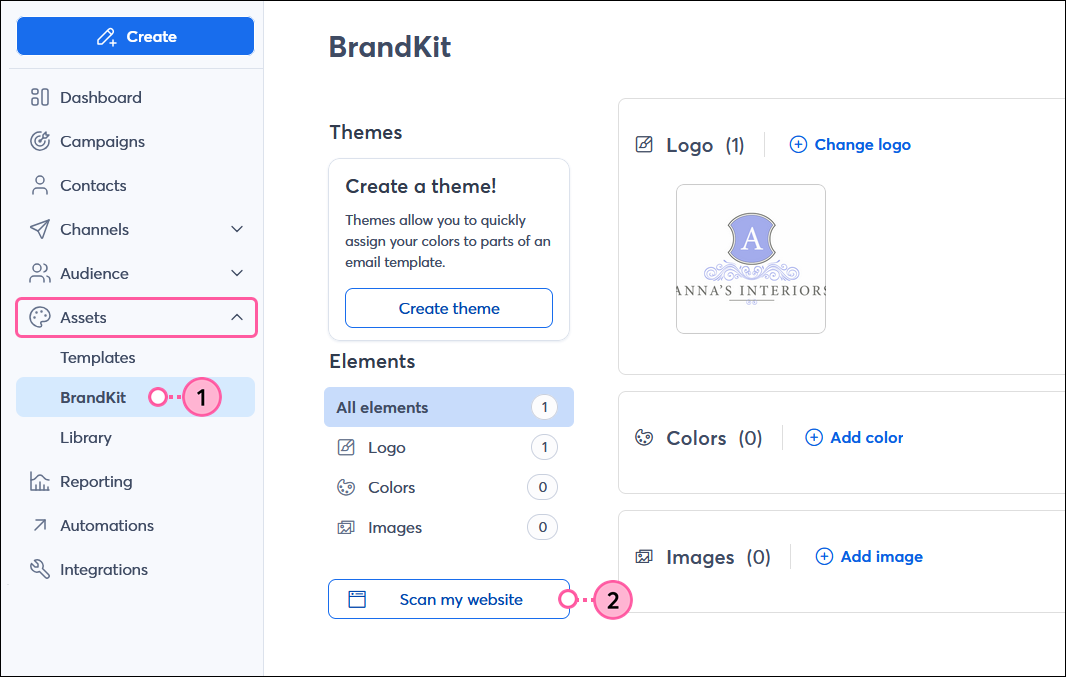Click the Anna's Interiors logo thumbnail
This screenshot has height=677, width=1066.
[x=750, y=258]
